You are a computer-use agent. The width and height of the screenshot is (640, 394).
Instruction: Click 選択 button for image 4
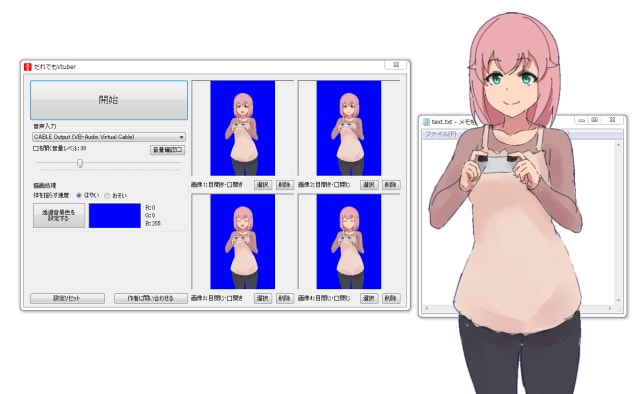[369, 298]
